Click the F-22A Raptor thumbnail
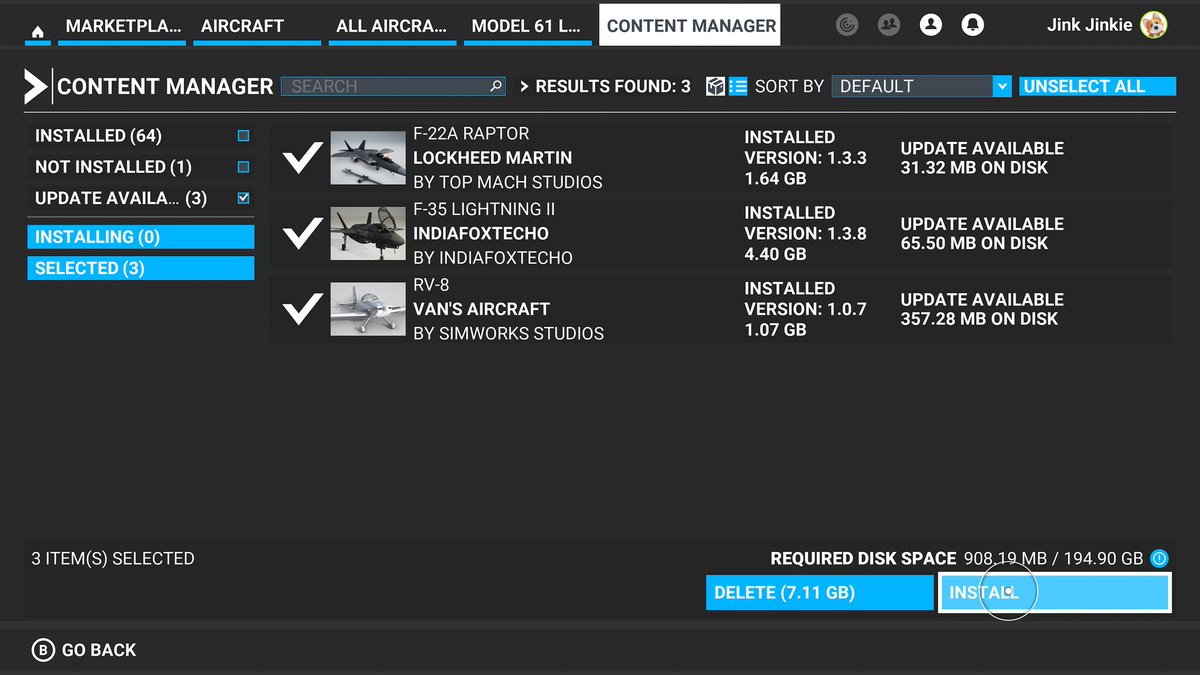This screenshot has height=675, width=1200. 367,158
